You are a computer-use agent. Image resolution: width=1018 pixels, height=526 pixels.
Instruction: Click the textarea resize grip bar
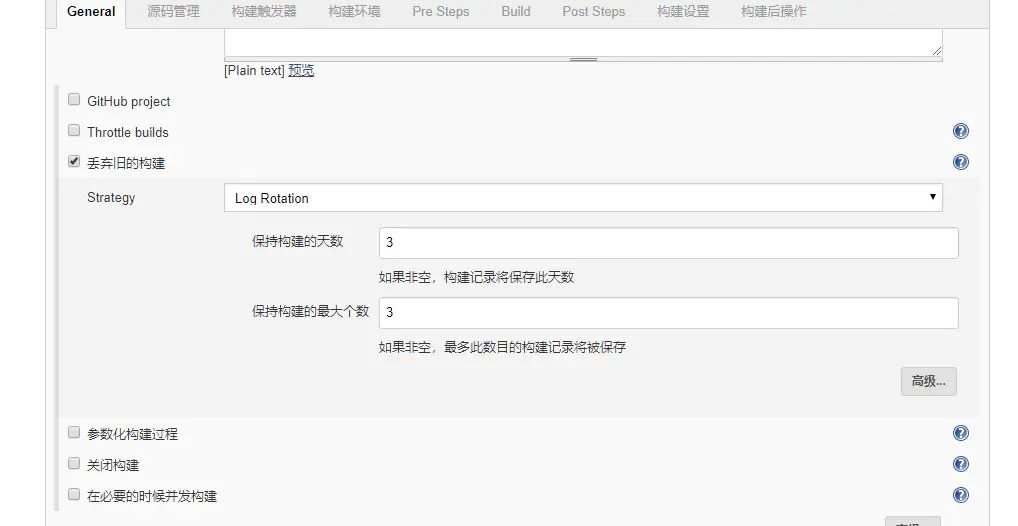coord(583,59)
